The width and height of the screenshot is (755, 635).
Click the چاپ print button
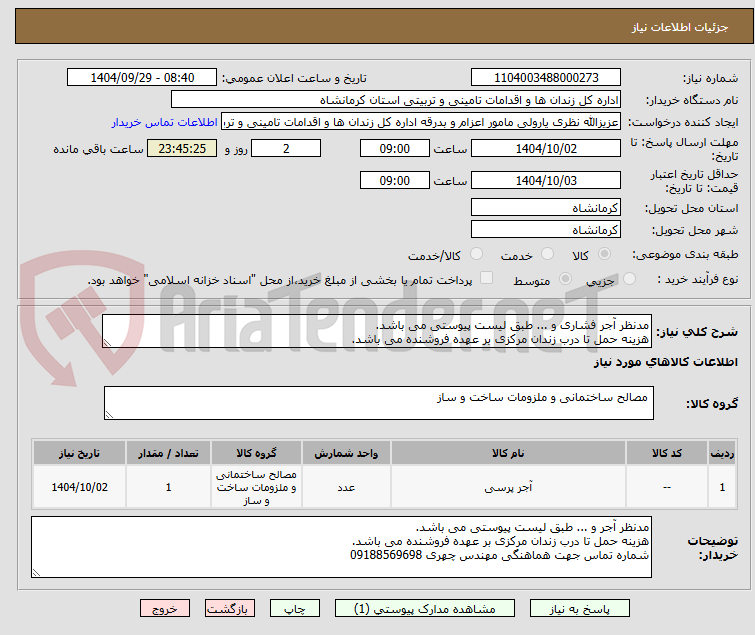coord(295,609)
